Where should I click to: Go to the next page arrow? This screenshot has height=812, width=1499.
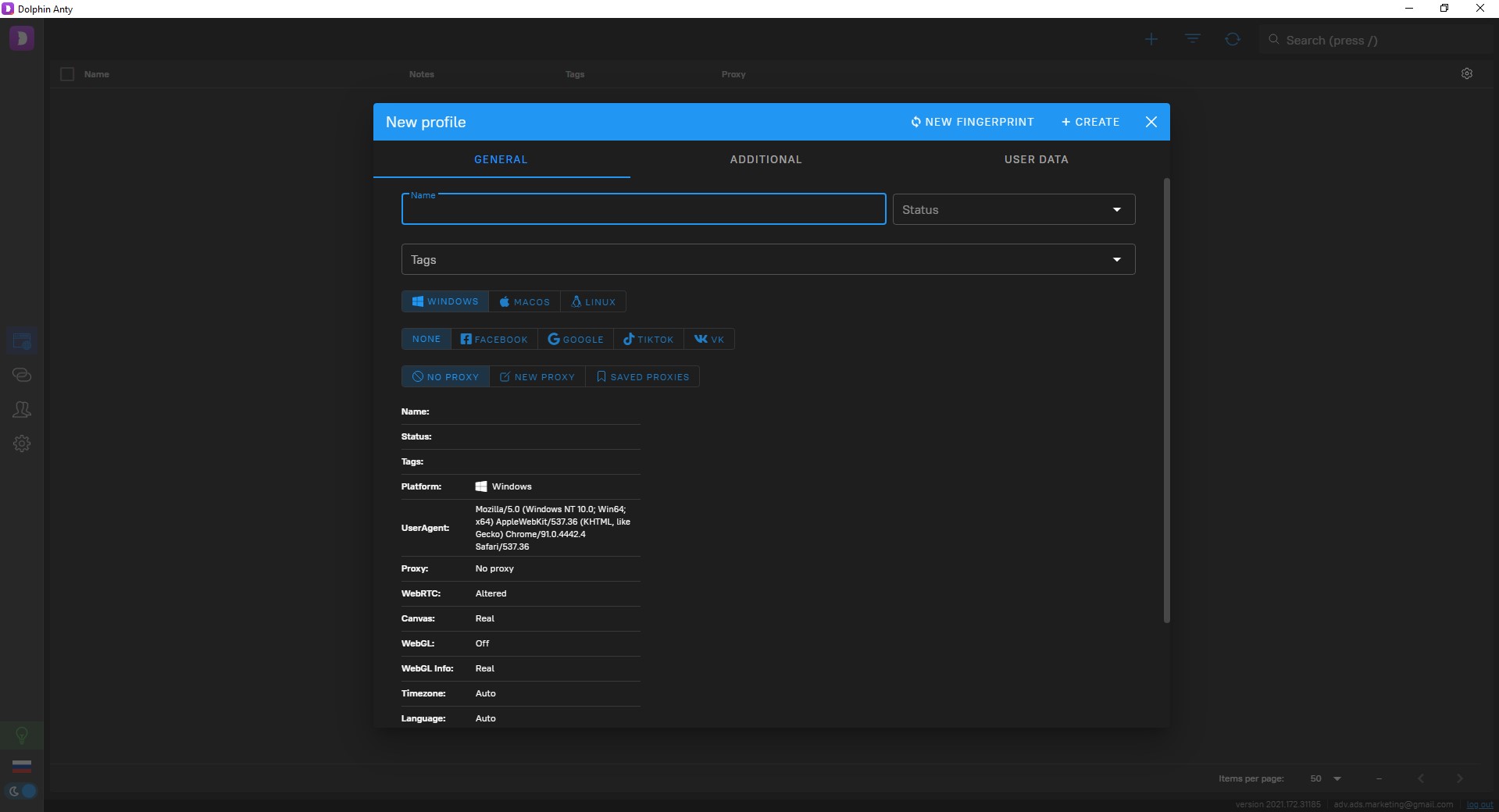point(1460,778)
